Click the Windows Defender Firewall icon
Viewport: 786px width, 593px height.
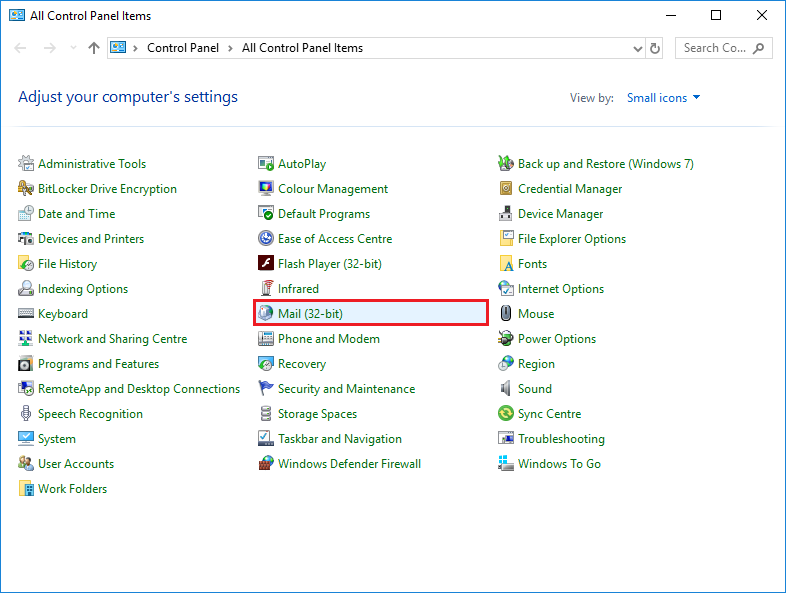[266, 464]
